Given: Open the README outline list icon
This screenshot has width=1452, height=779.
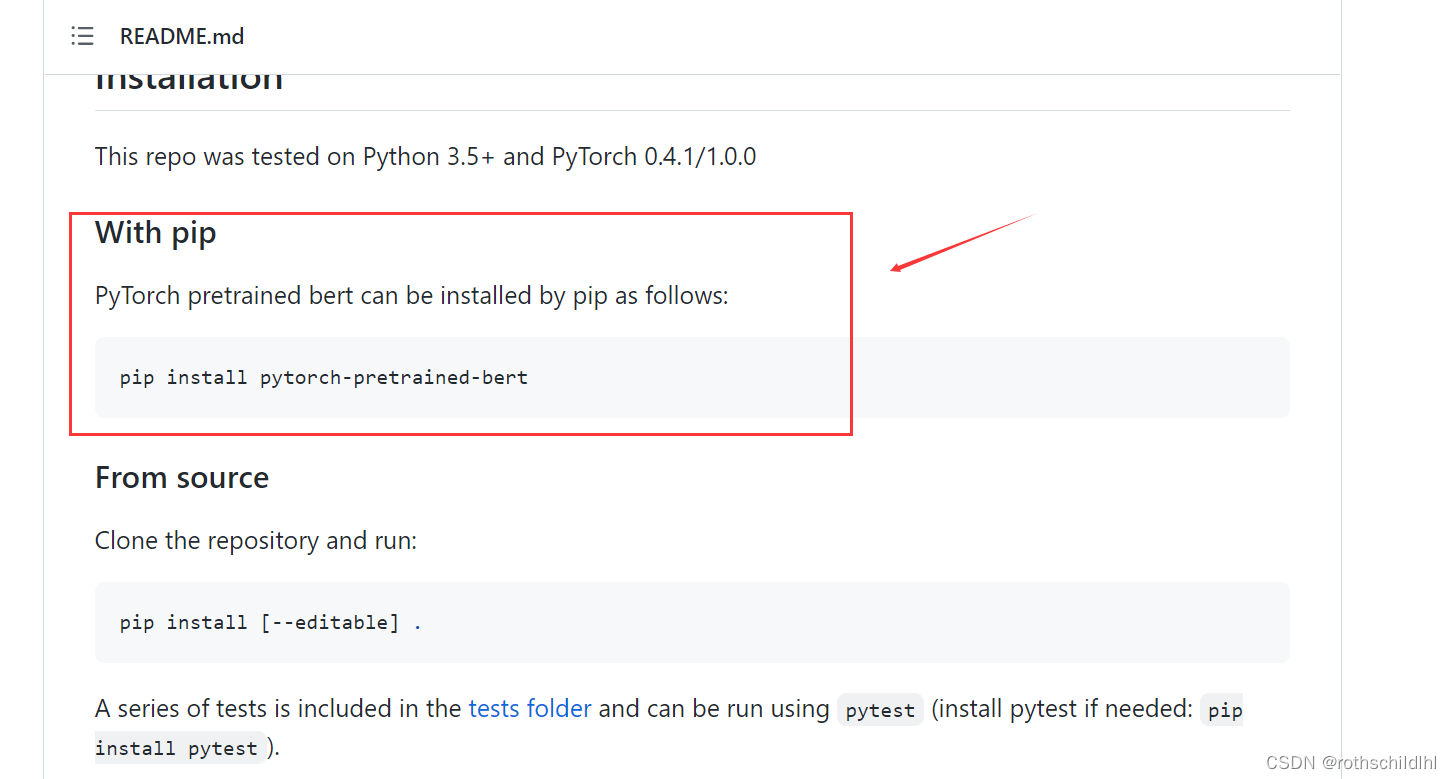Looking at the screenshot, I should click(x=82, y=37).
